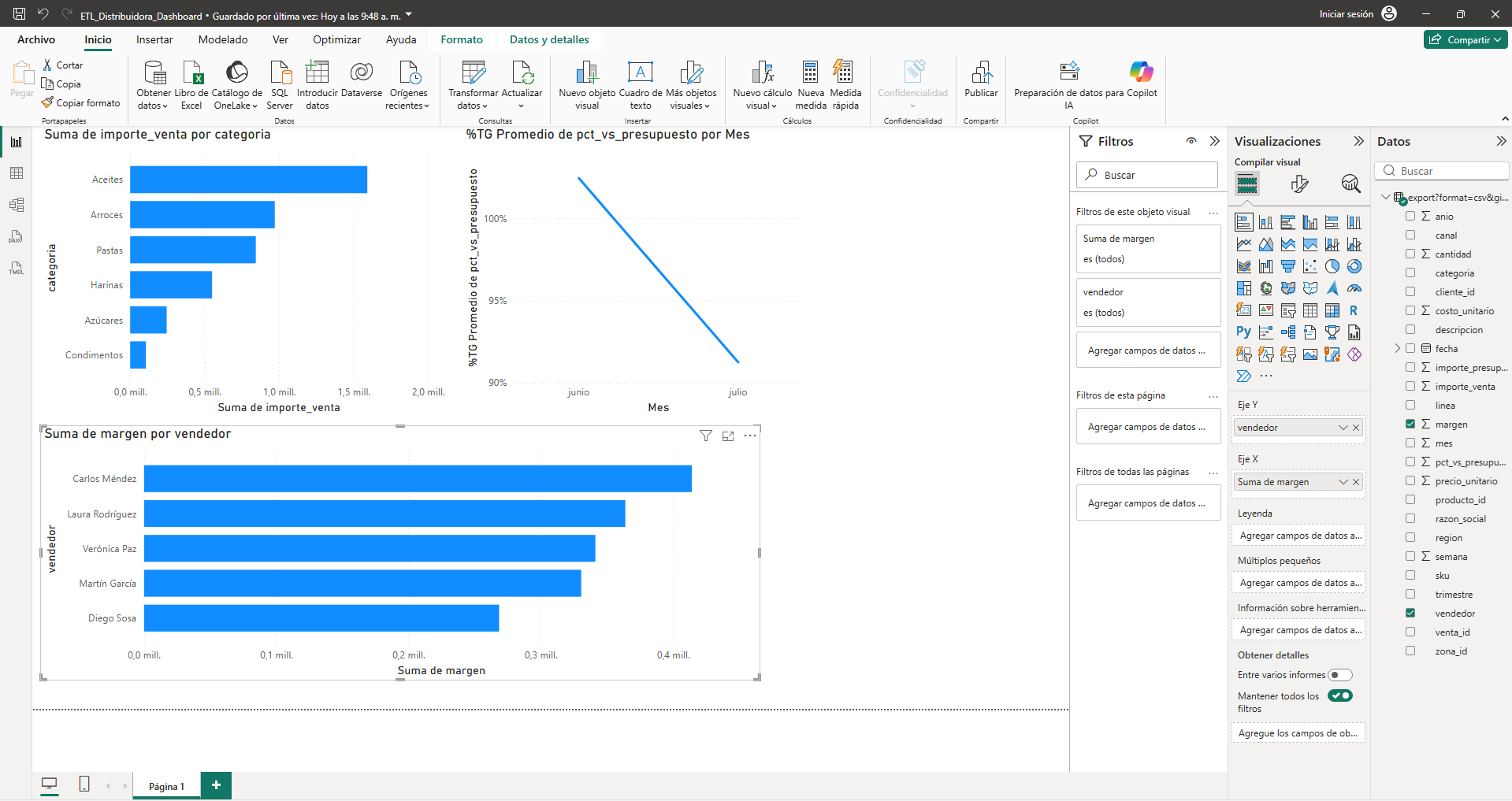Click Copiar formato

pos(81,103)
